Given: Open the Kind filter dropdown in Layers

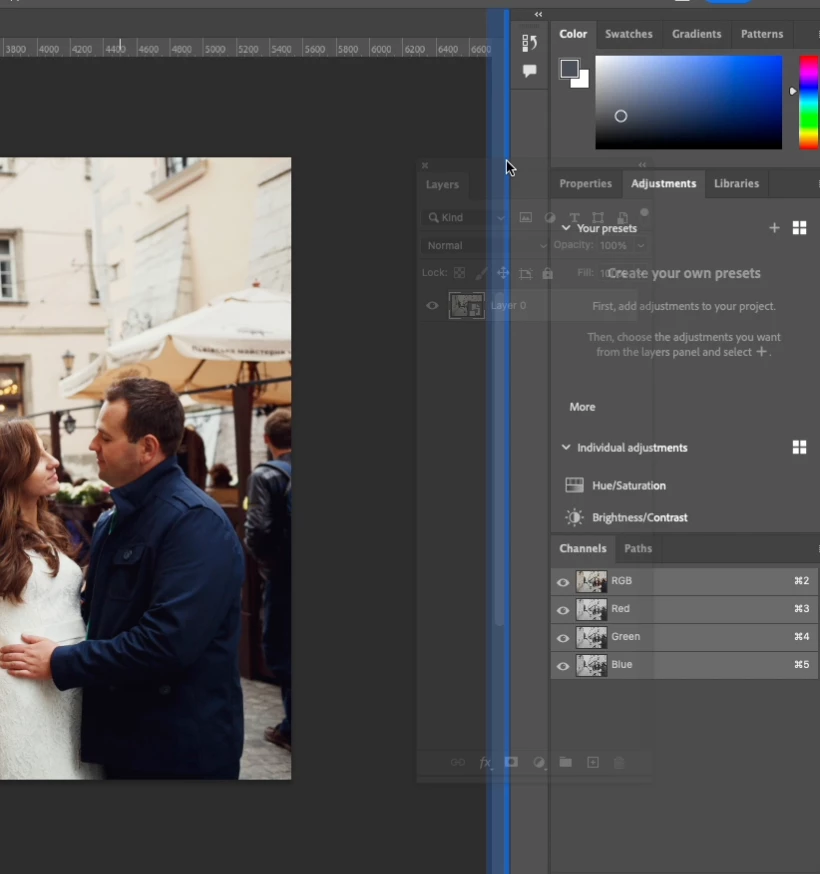Looking at the screenshot, I should (465, 217).
